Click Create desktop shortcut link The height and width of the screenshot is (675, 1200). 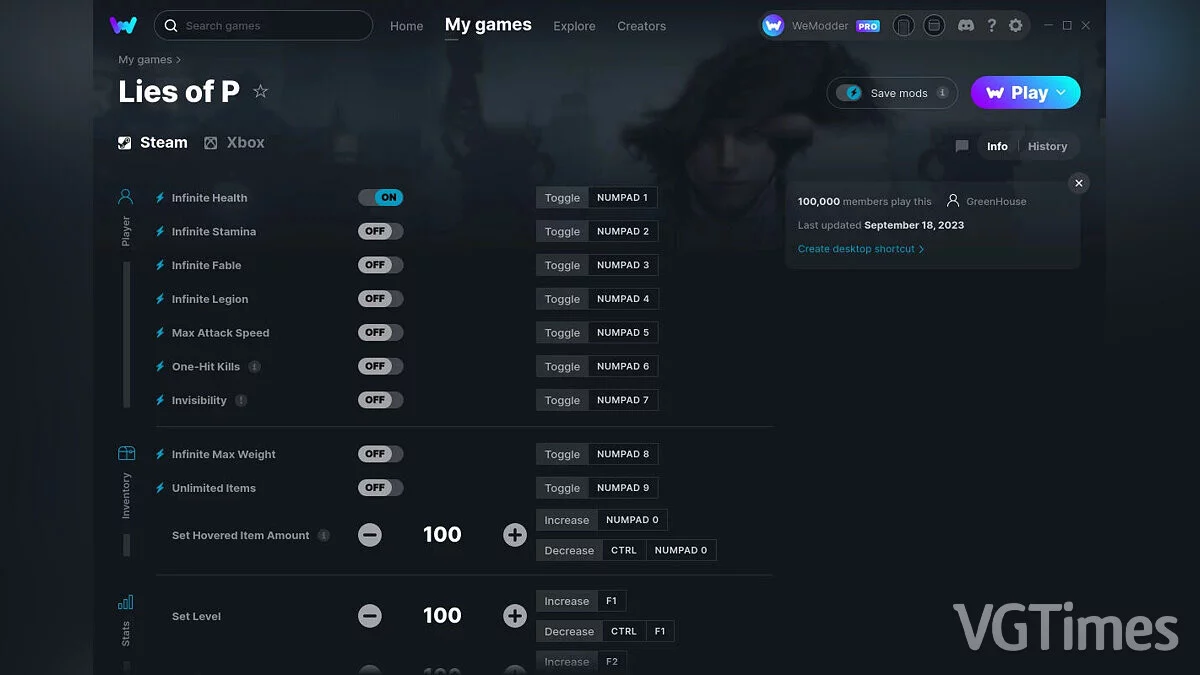click(x=861, y=249)
